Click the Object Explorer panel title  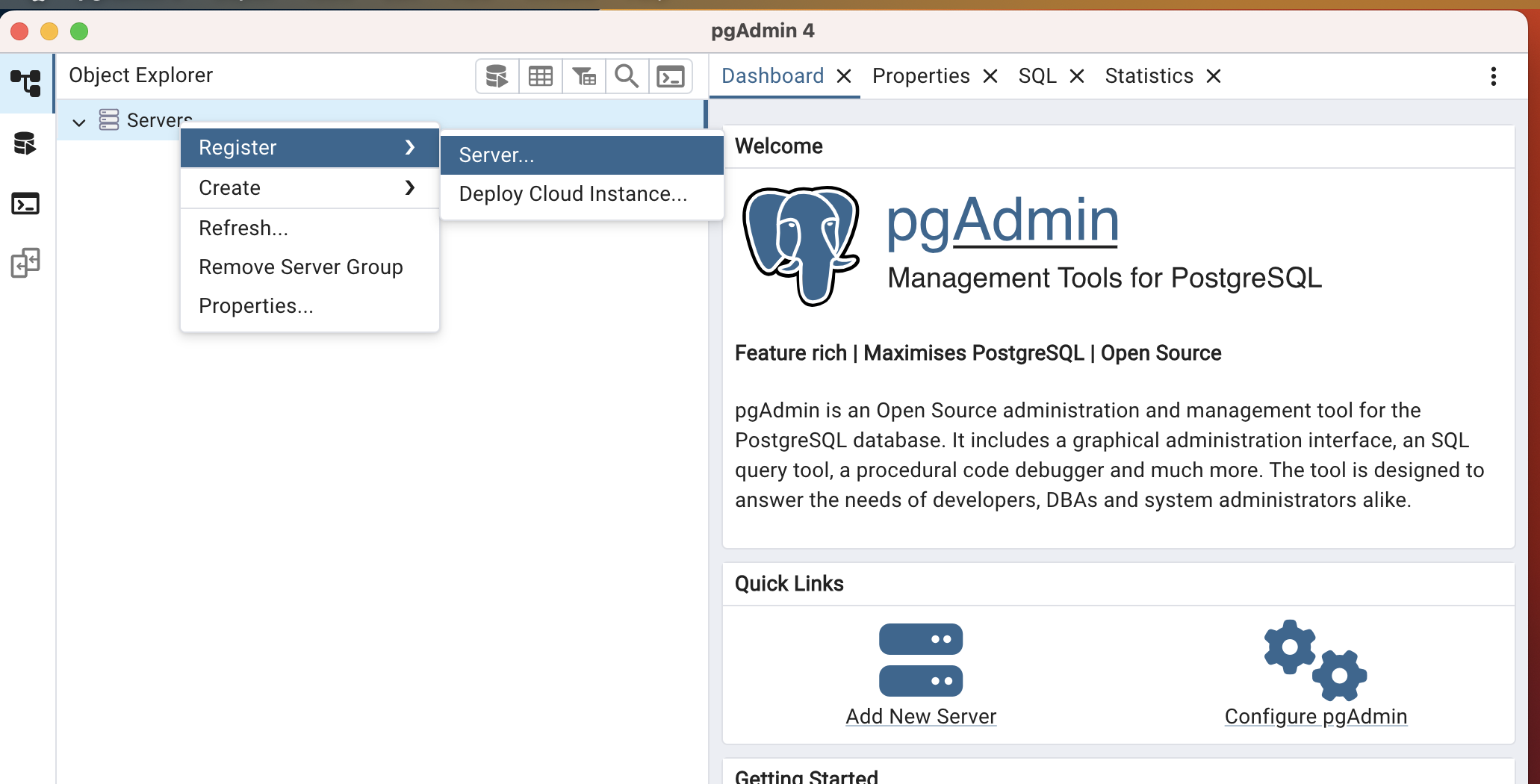[141, 75]
